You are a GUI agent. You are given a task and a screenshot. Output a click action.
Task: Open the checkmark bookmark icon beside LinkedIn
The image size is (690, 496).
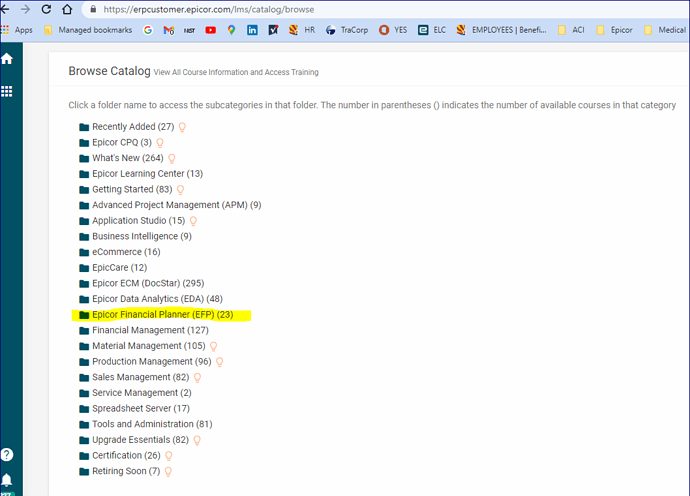(273, 30)
